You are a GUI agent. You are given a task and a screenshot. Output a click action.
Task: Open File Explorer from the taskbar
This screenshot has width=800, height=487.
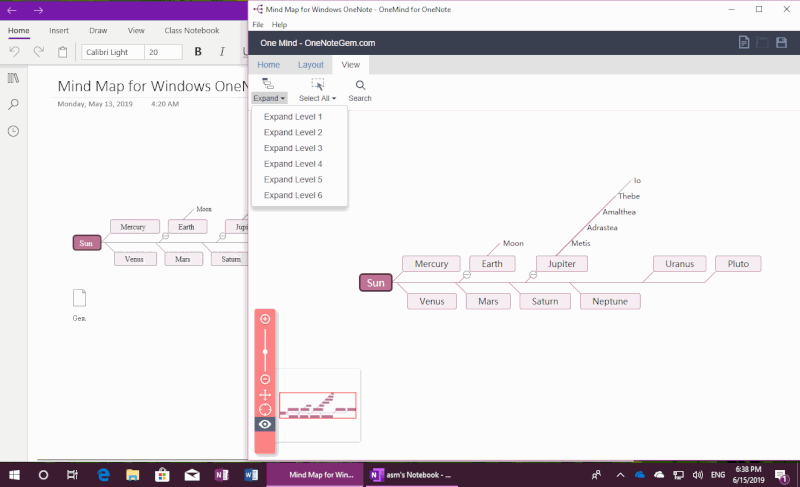133,475
